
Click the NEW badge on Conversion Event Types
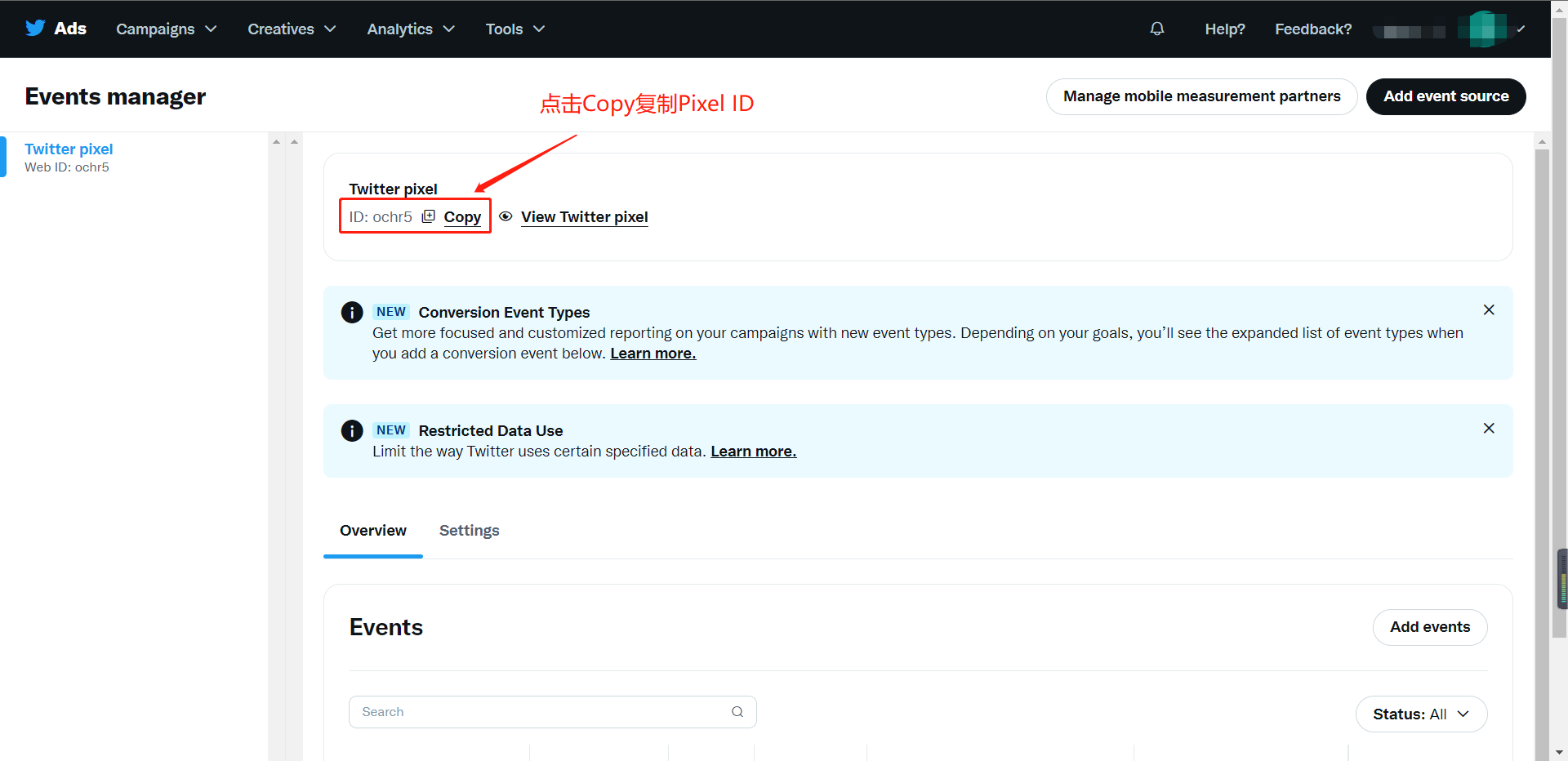pyautogui.click(x=391, y=312)
